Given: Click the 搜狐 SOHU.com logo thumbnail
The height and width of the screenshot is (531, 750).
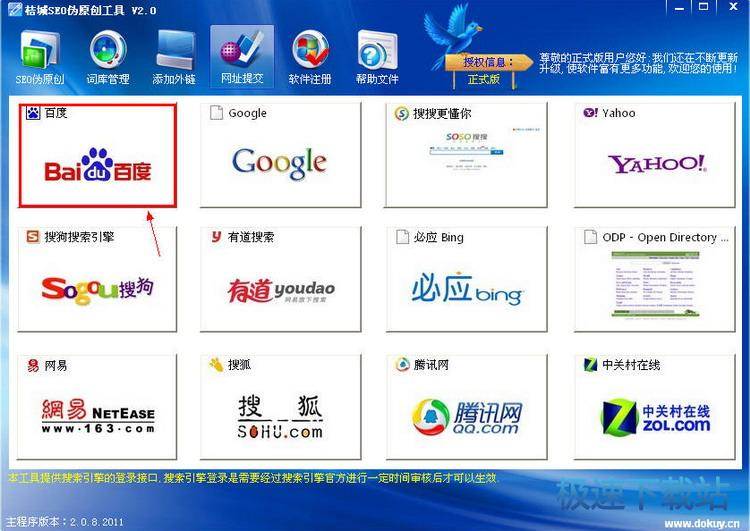Looking at the screenshot, I should coord(280,416).
